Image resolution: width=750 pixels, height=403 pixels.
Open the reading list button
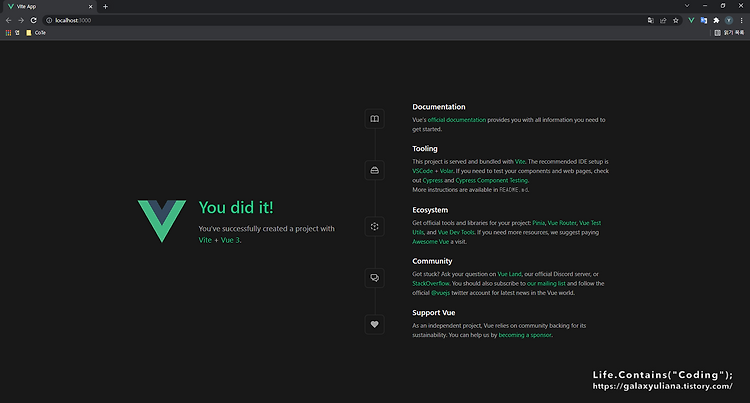pyautogui.click(x=729, y=33)
